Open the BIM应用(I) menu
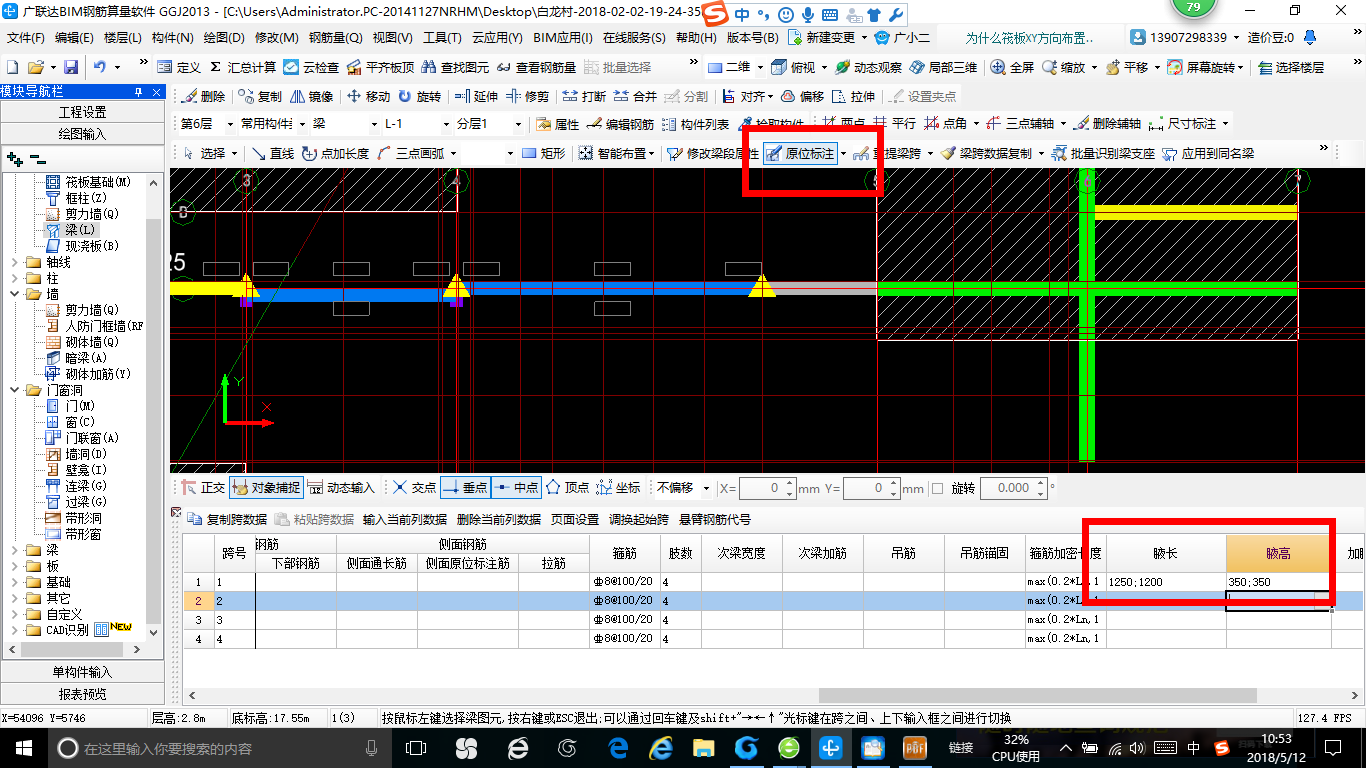This screenshot has width=1366, height=768. coord(563,38)
